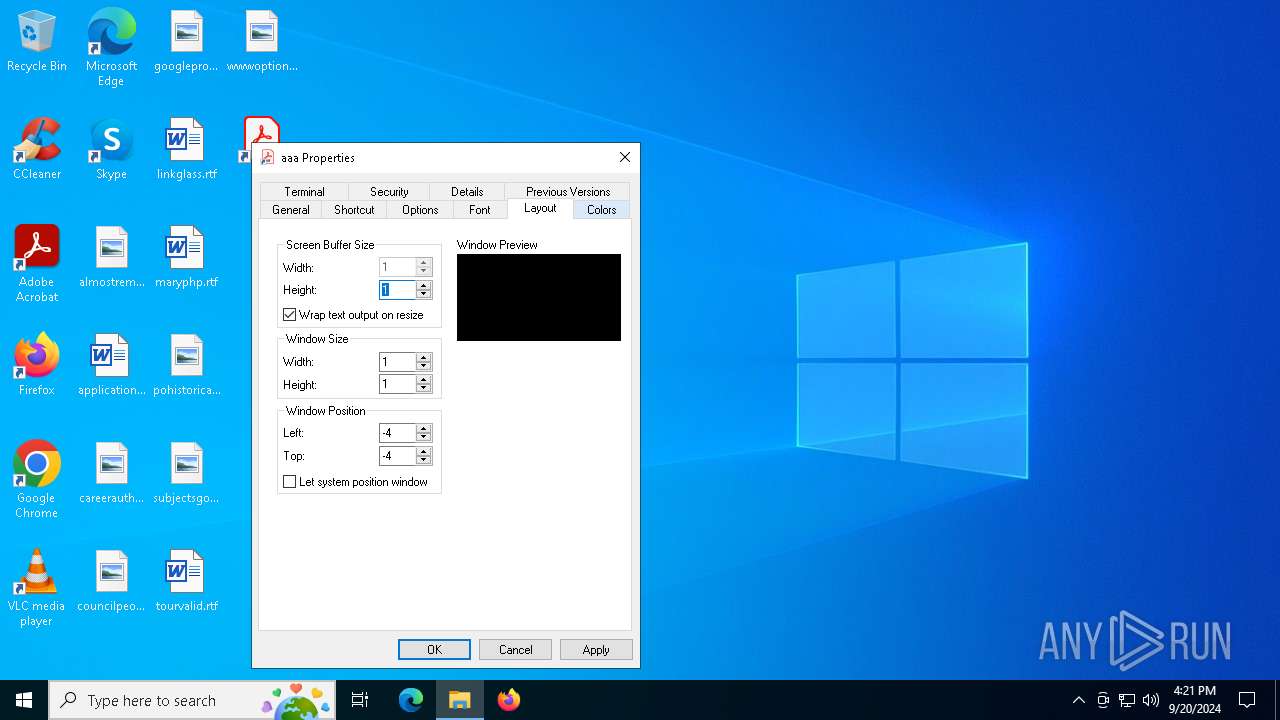Click the Window Preview black box
Image resolution: width=1280 pixels, height=720 pixels.
(539, 297)
